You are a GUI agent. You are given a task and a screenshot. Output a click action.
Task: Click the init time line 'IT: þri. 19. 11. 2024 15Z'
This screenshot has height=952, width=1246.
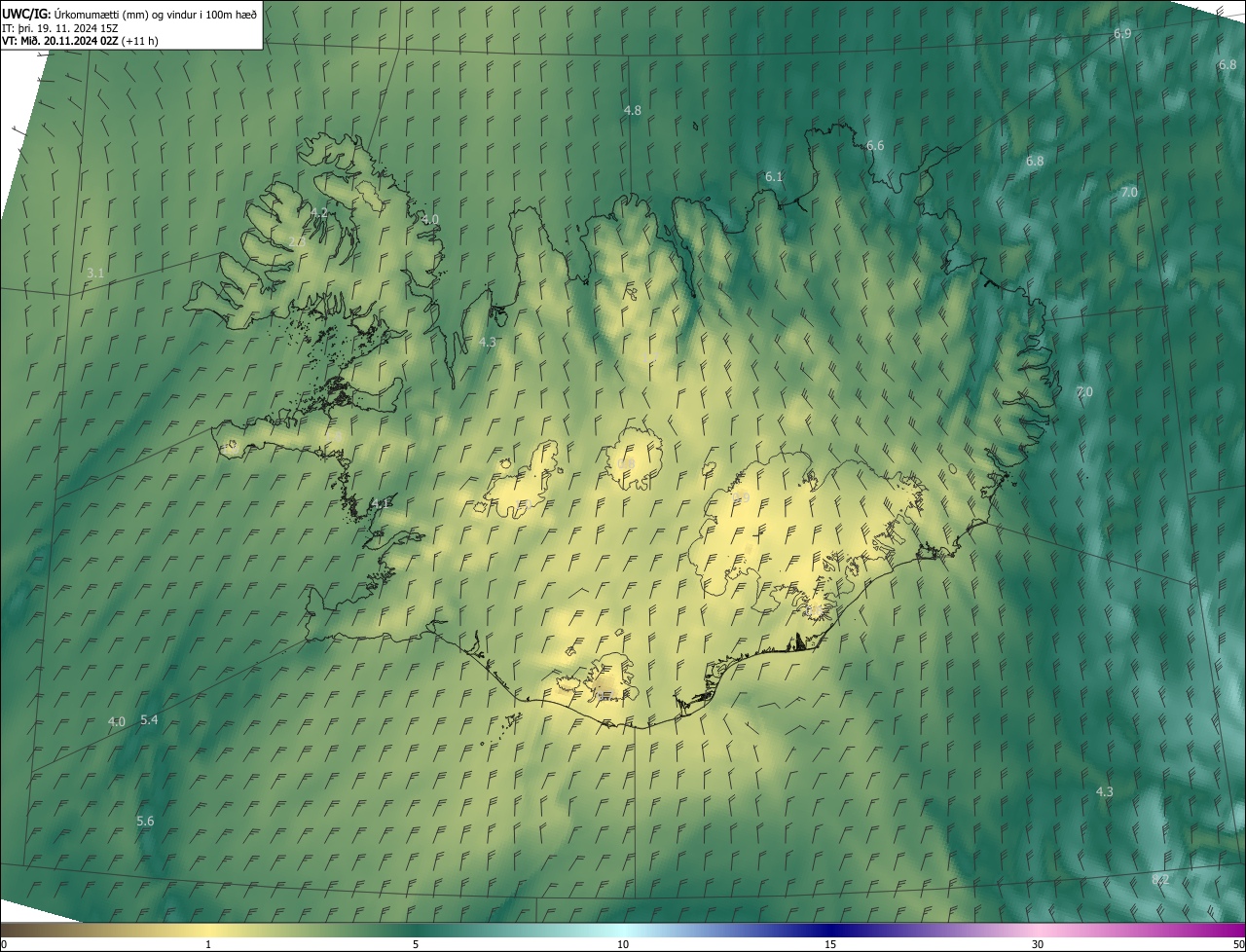(x=59, y=28)
